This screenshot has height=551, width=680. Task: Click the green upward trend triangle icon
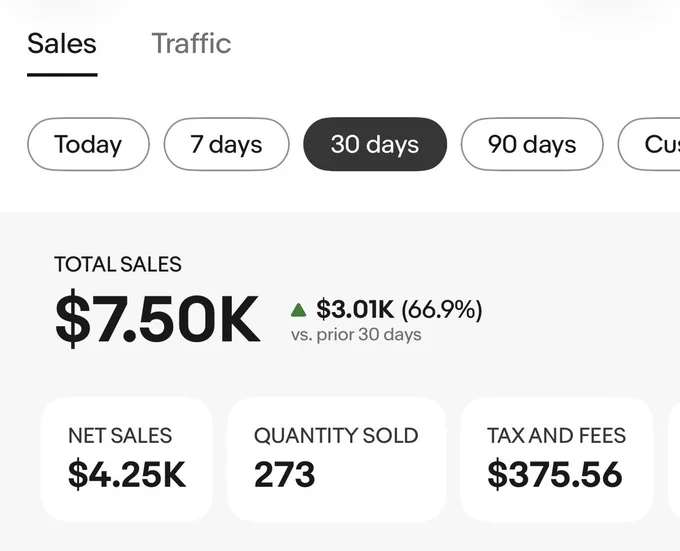(298, 310)
